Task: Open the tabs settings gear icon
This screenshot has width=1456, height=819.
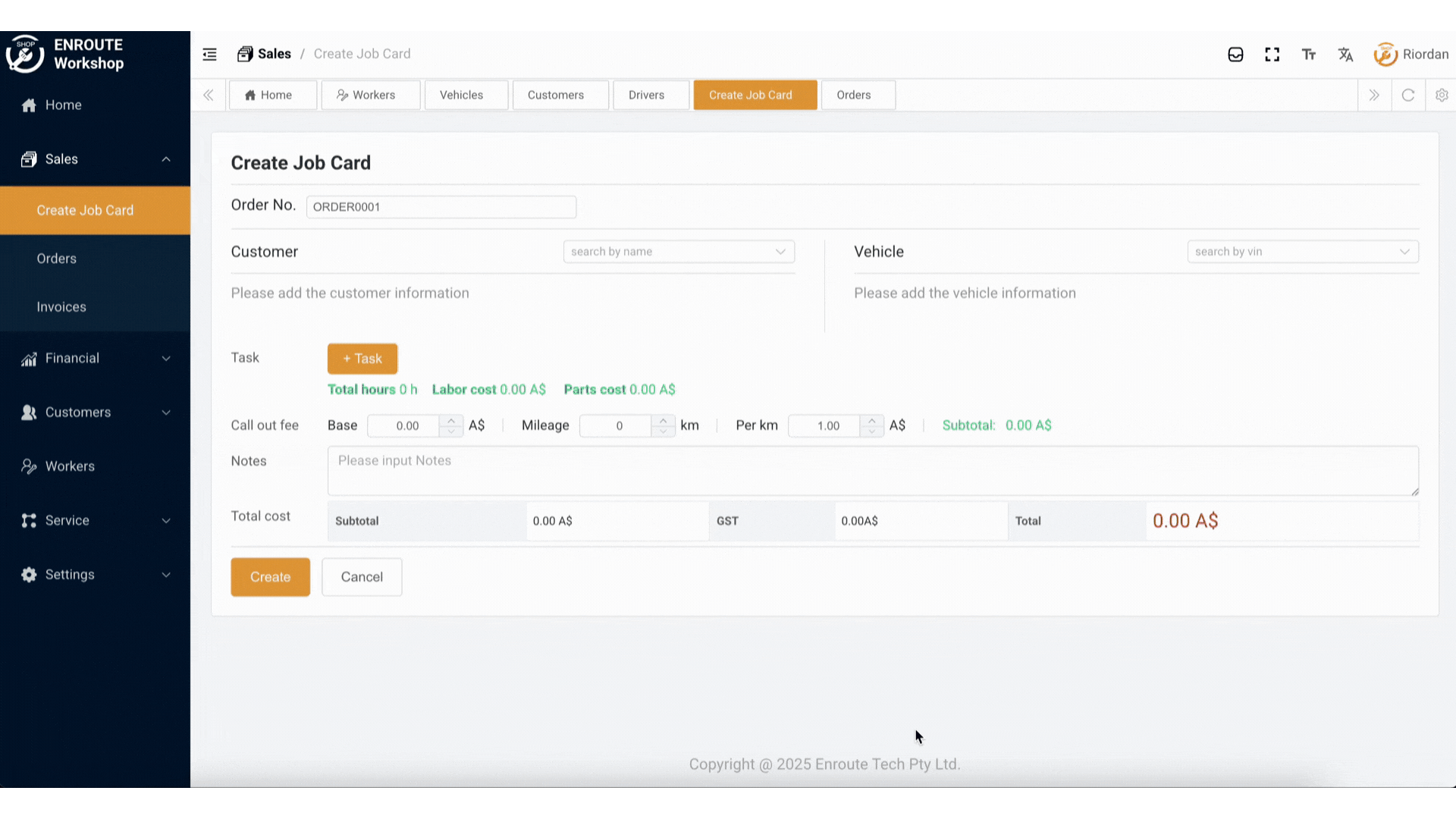Action: coord(1442,95)
